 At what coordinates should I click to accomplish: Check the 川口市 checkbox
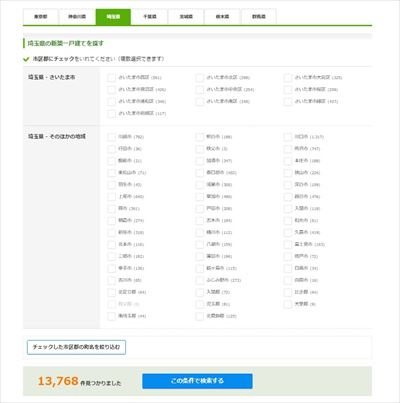(288, 137)
